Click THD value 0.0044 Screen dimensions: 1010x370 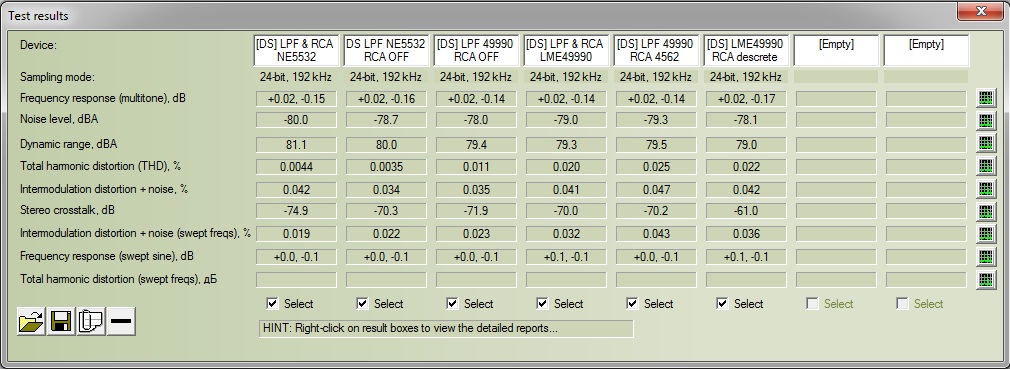296,167
